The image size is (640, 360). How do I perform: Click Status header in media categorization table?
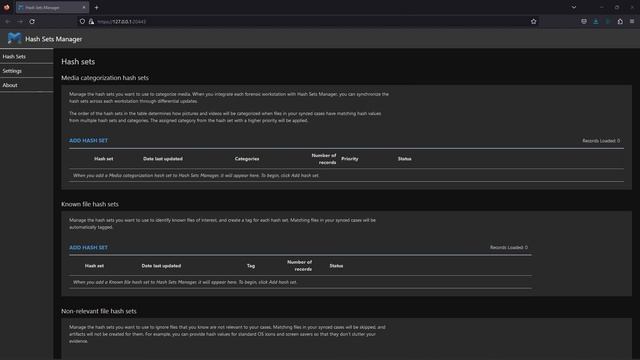[404, 159]
